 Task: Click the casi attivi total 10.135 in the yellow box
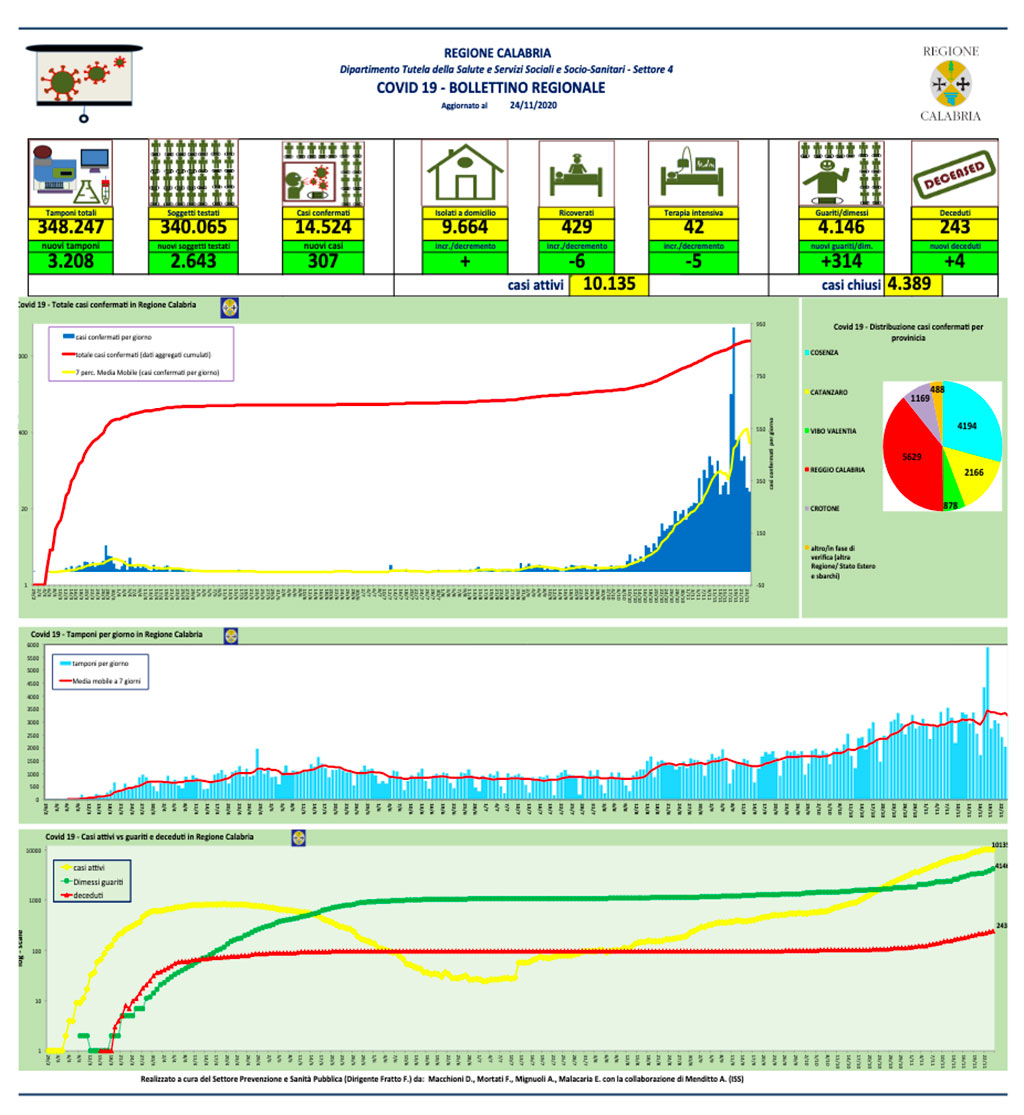(x=609, y=284)
